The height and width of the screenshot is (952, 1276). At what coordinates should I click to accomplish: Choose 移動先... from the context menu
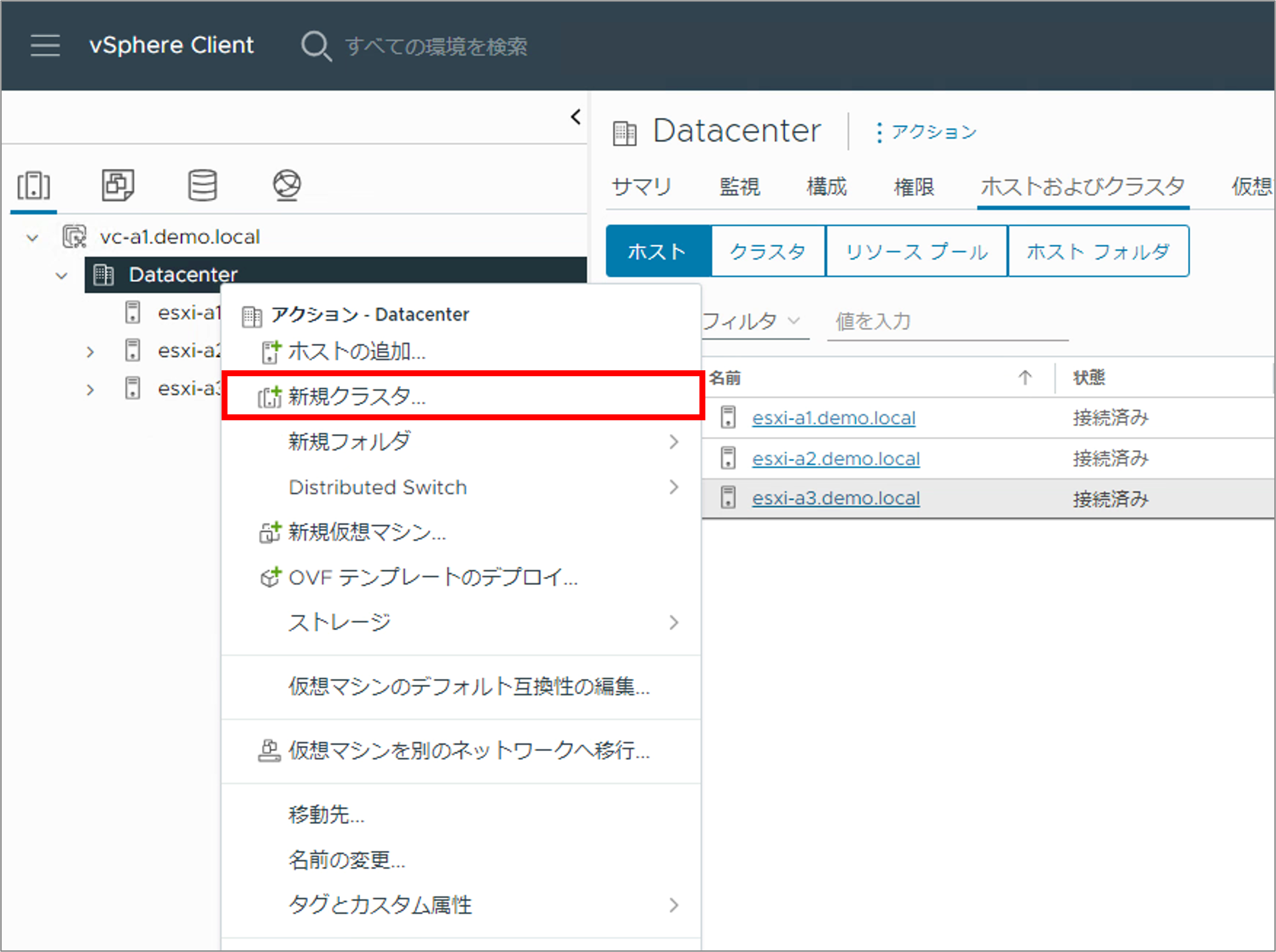point(461,816)
